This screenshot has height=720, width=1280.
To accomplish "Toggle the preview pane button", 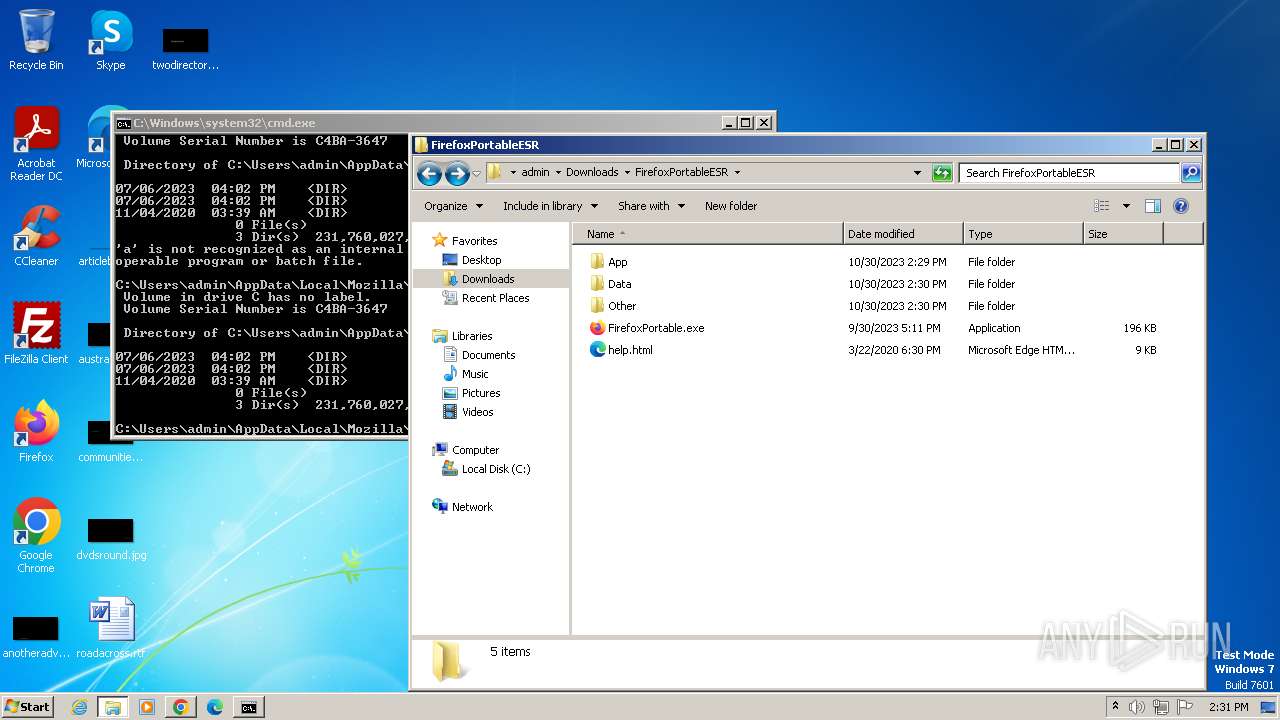I will (1153, 206).
